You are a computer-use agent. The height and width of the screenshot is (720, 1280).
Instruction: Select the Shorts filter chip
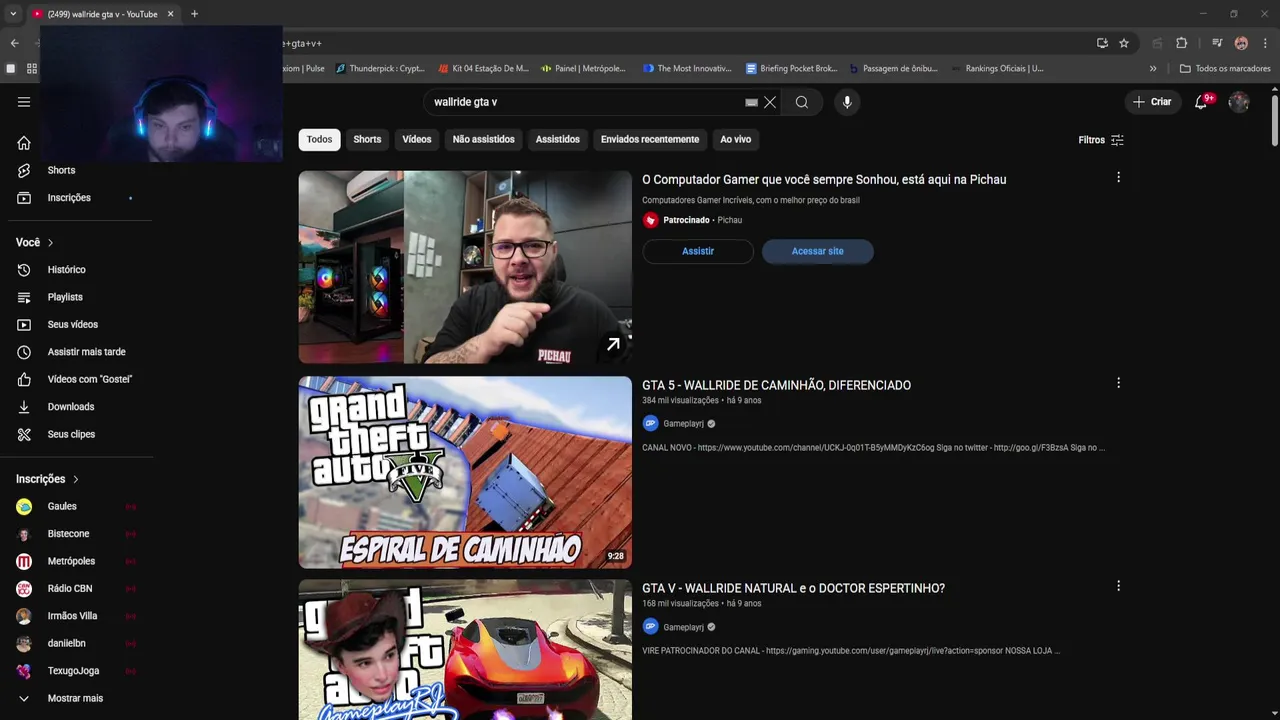(x=367, y=140)
